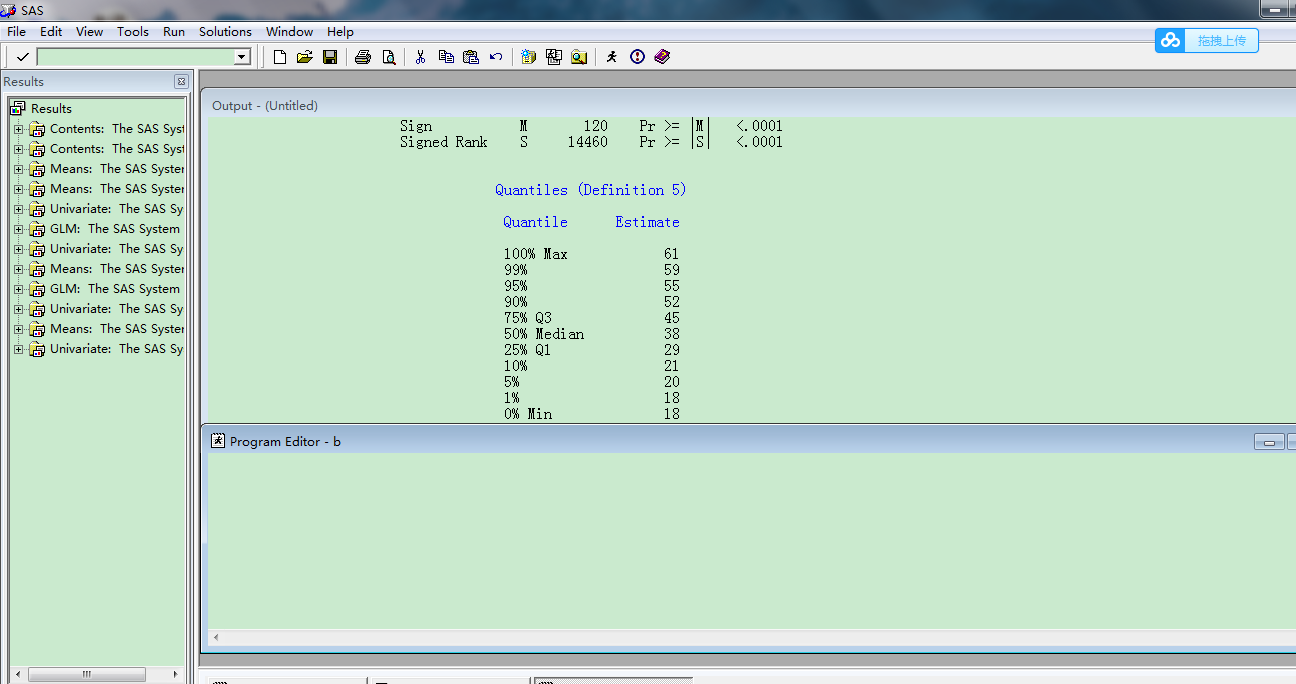Open SAS Explorer from the toolbar
The height and width of the screenshot is (684, 1296).
click(554, 57)
